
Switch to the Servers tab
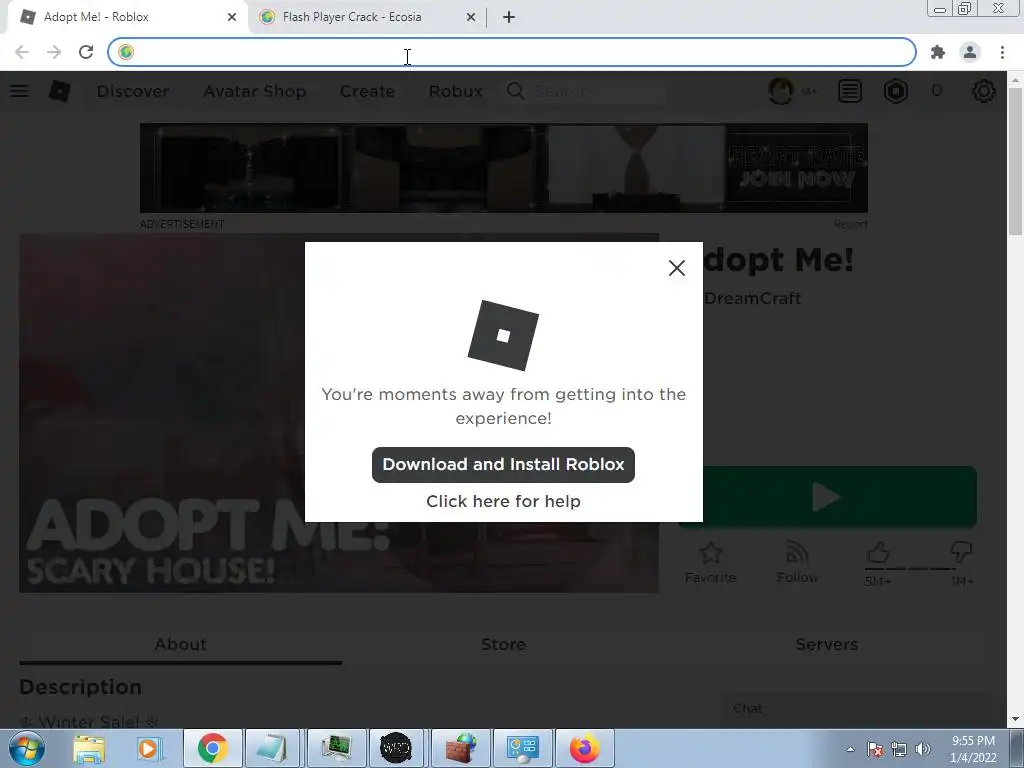tap(826, 644)
